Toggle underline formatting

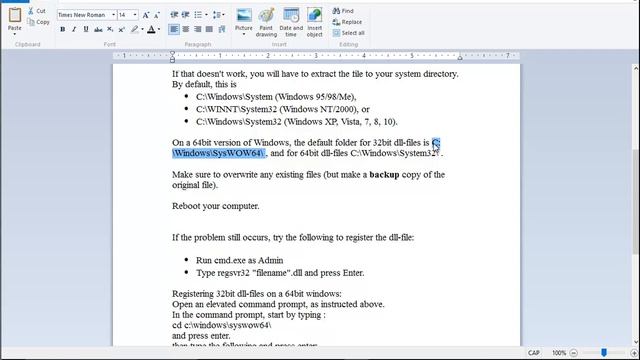click(86, 29)
